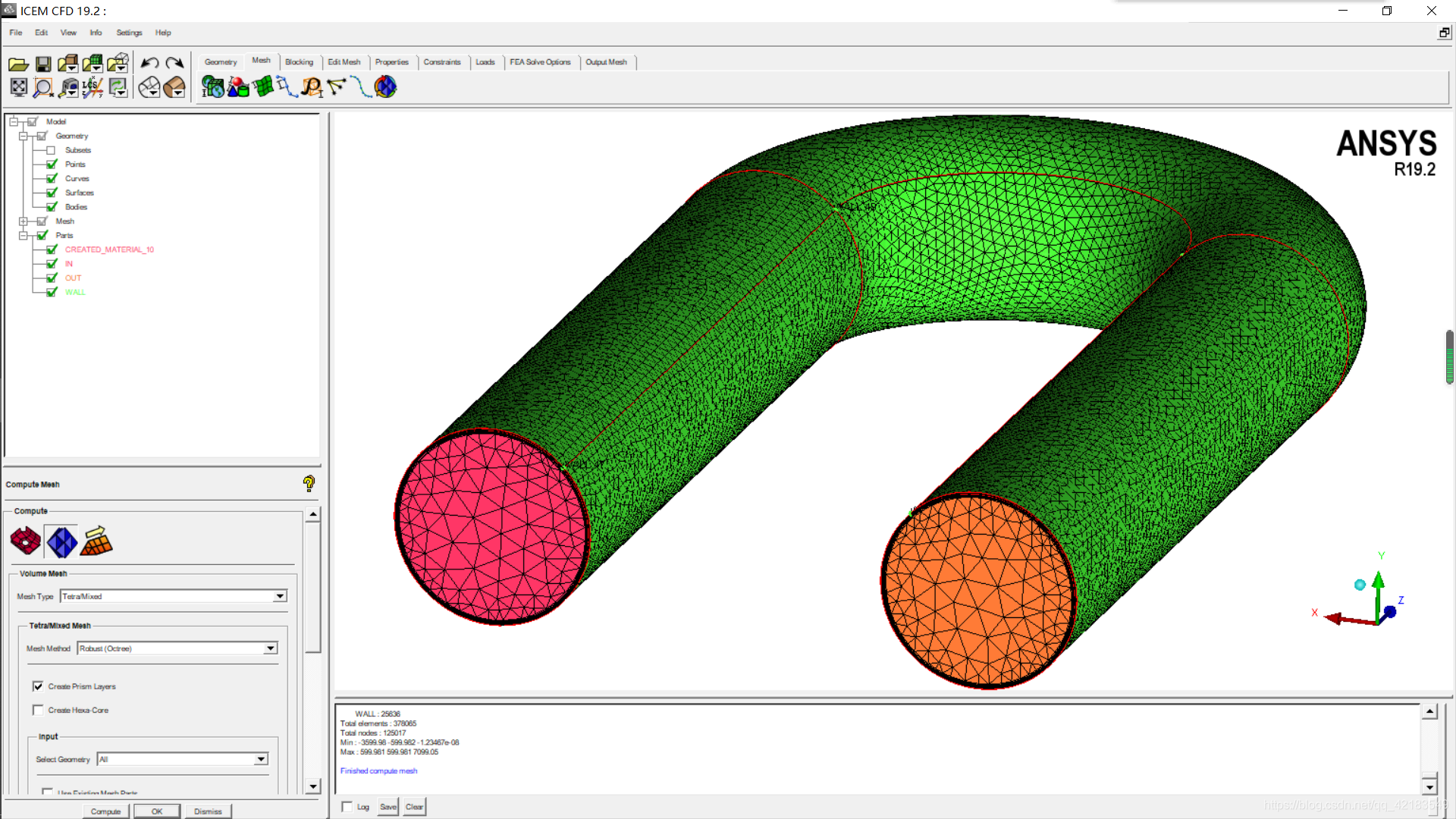Switch to the Edit Mesh tab
The image size is (1456, 819).
coord(344,62)
